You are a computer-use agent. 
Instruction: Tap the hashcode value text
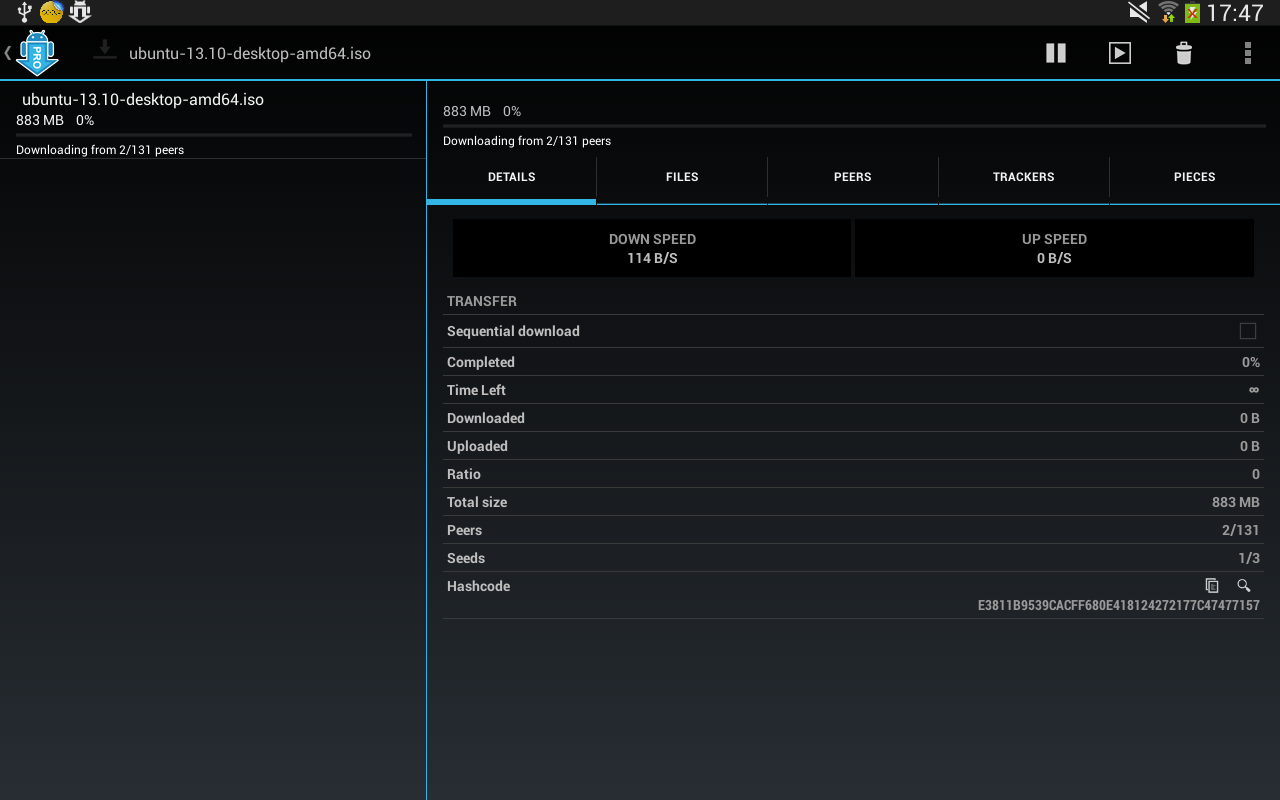(1118, 605)
